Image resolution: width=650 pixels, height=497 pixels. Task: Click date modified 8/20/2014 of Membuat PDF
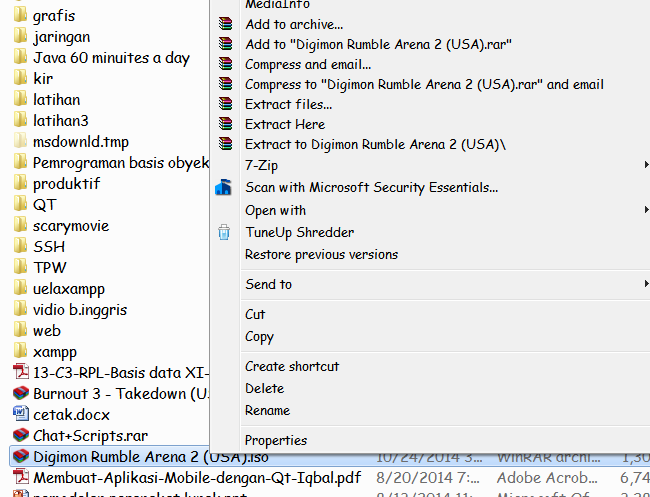click(x=427, y=478)
